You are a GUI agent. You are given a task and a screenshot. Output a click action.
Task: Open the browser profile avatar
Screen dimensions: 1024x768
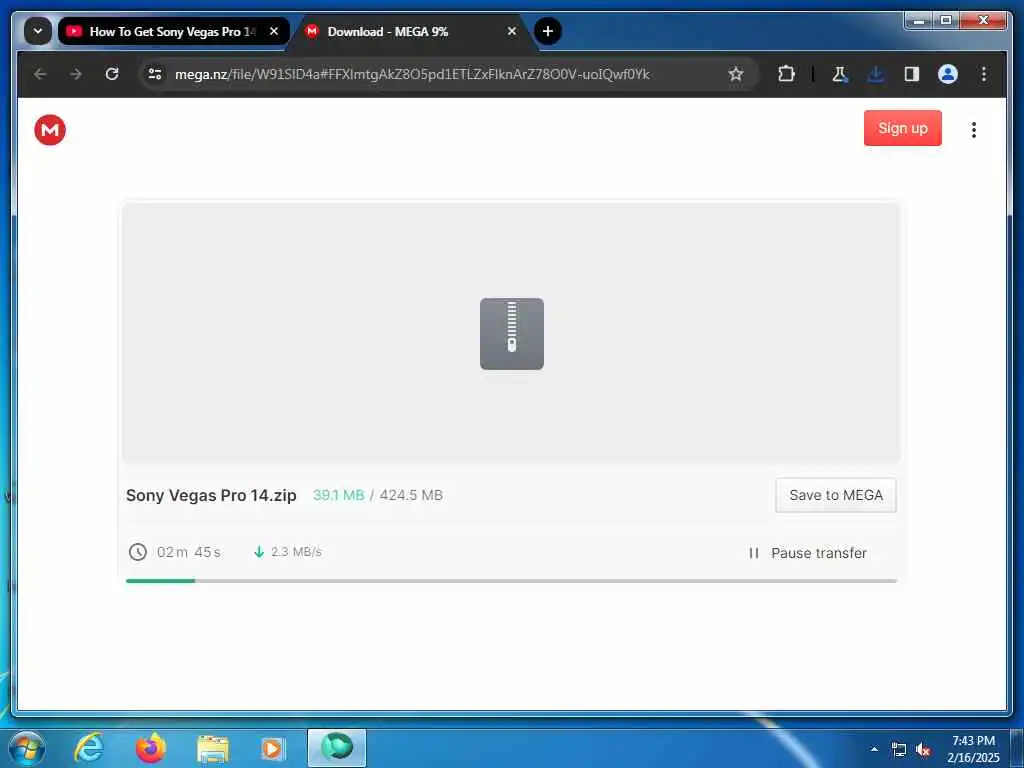(x=948, y=74)
